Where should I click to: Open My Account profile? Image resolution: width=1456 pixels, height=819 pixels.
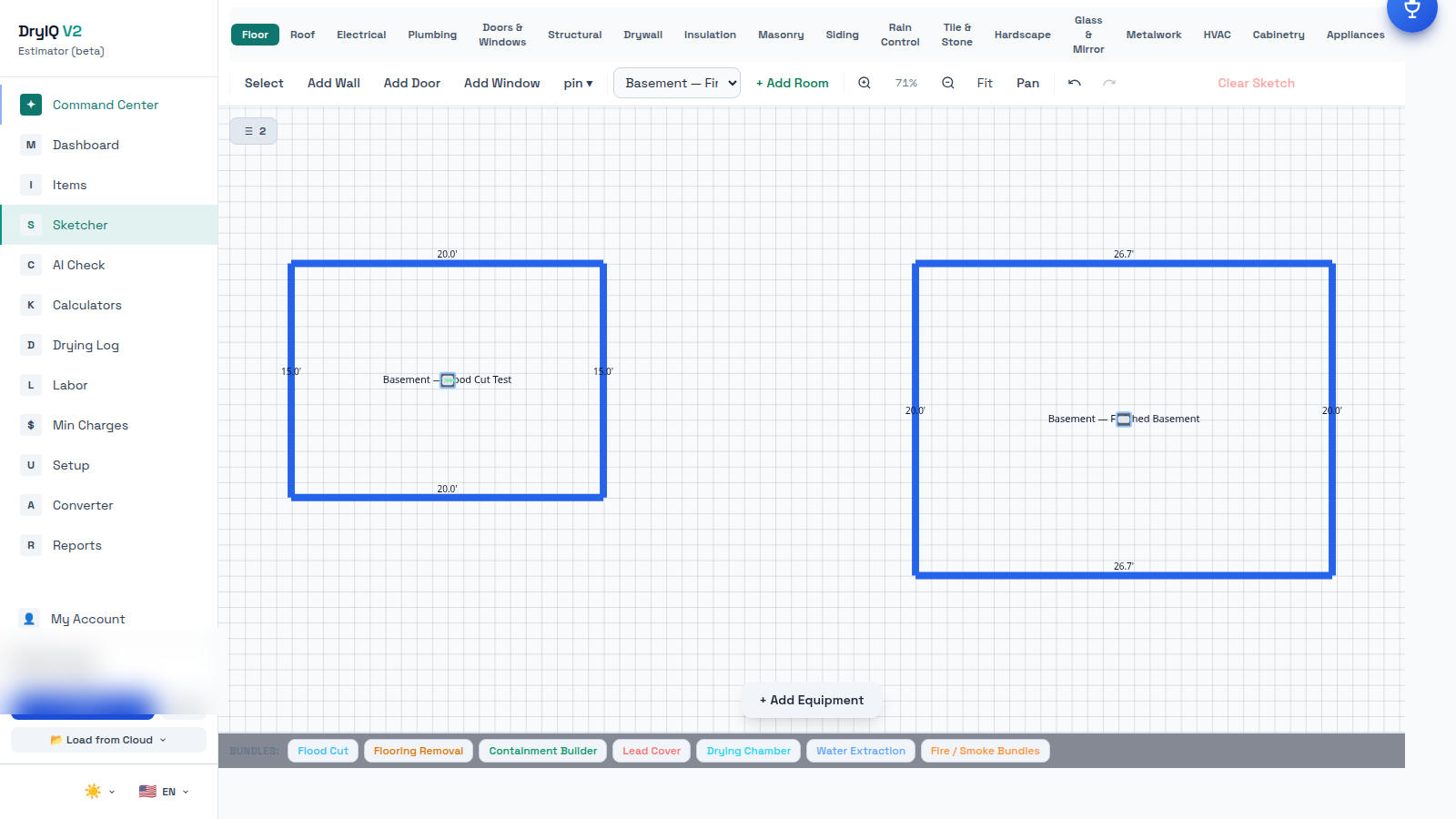109,619
